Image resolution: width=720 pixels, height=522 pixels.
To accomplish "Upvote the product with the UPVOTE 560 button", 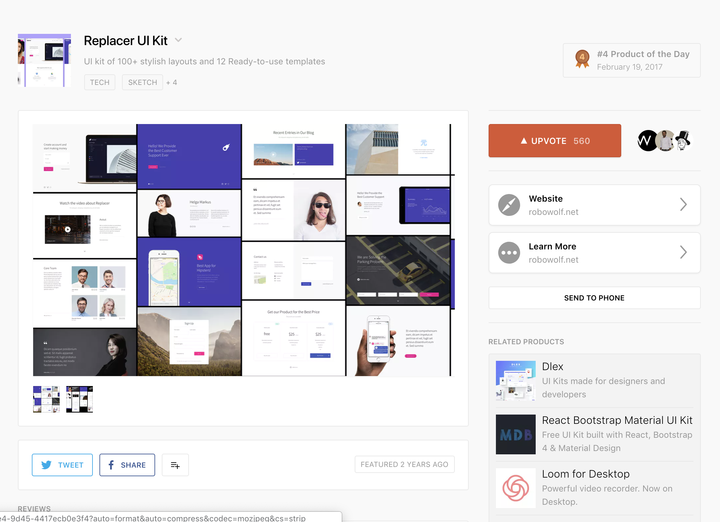I will tap(555, 140).
